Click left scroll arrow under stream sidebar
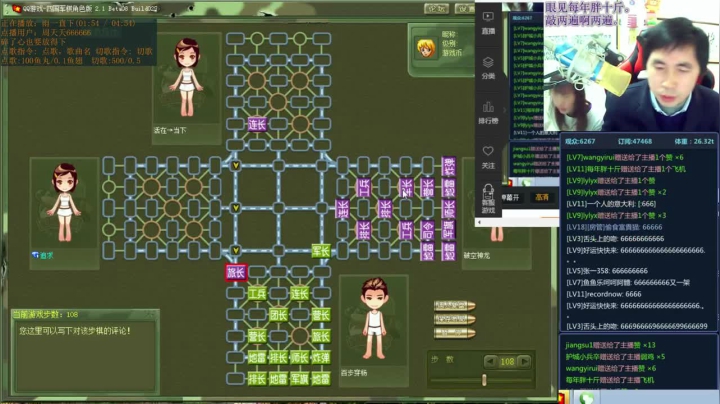Viewport: 720px width, 404px height. [479, 222]
